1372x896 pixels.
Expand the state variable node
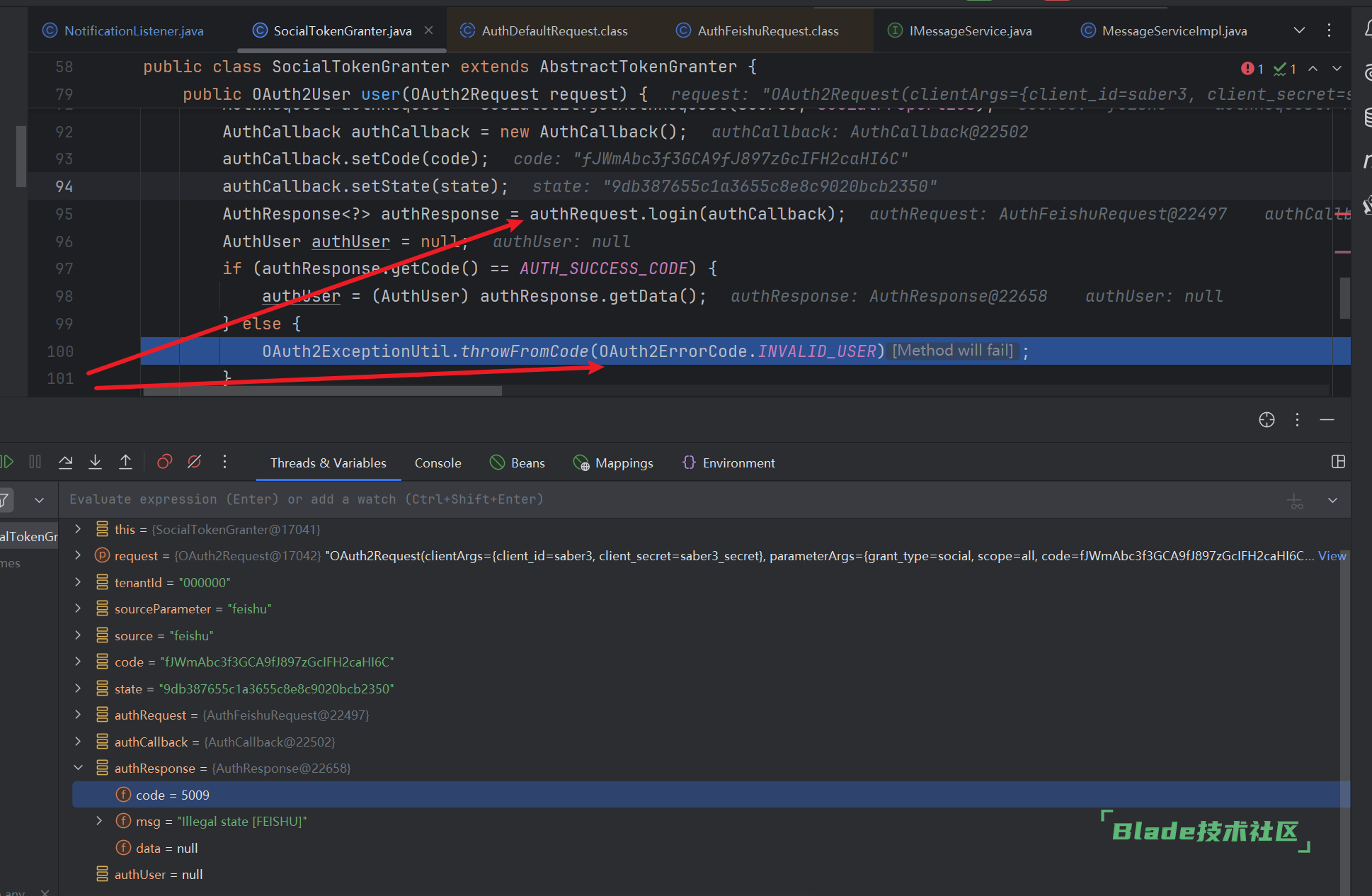pyautogui.click(x=78, y=688)
